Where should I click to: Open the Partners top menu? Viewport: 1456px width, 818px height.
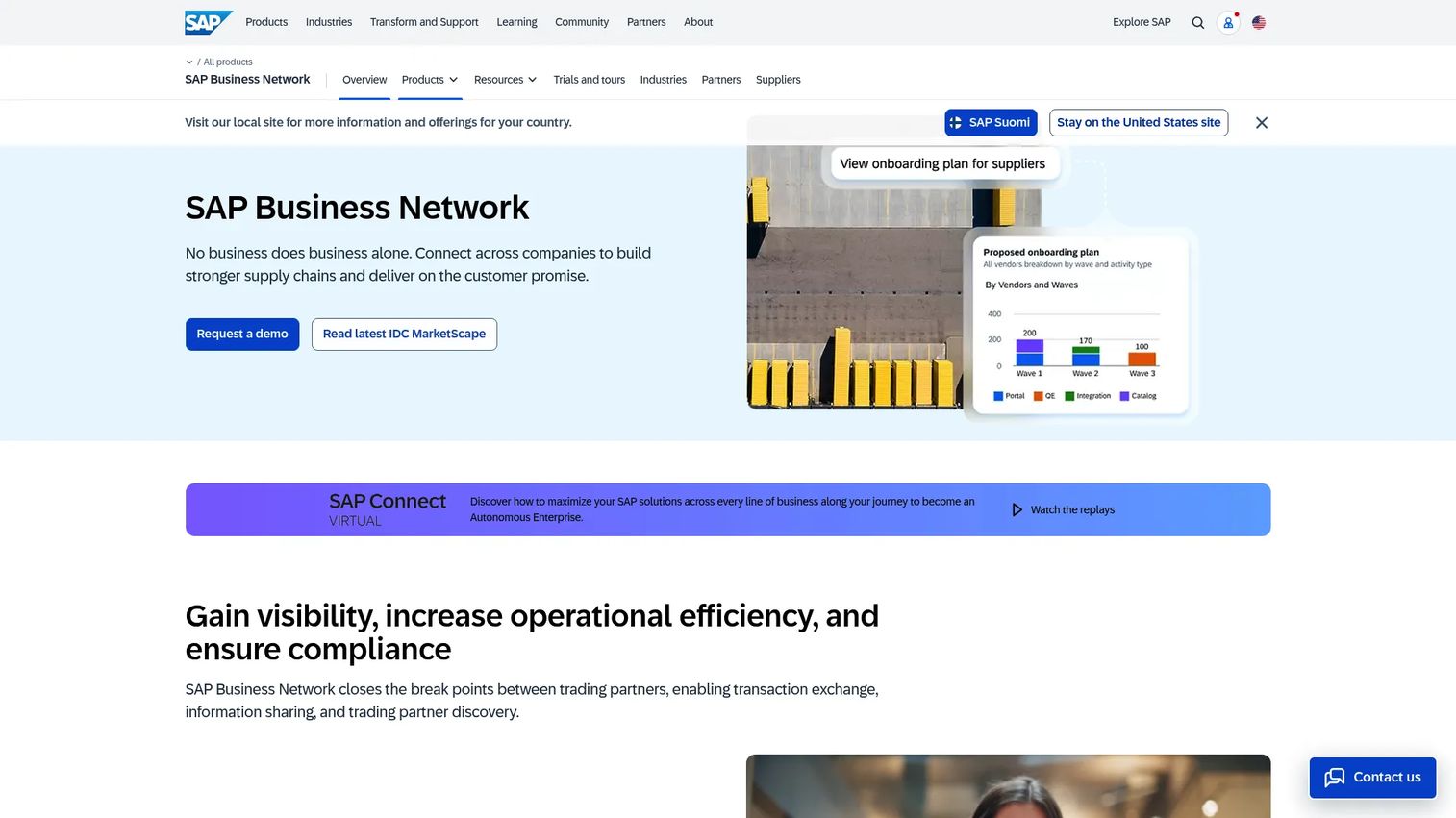(x=646, y=22)
